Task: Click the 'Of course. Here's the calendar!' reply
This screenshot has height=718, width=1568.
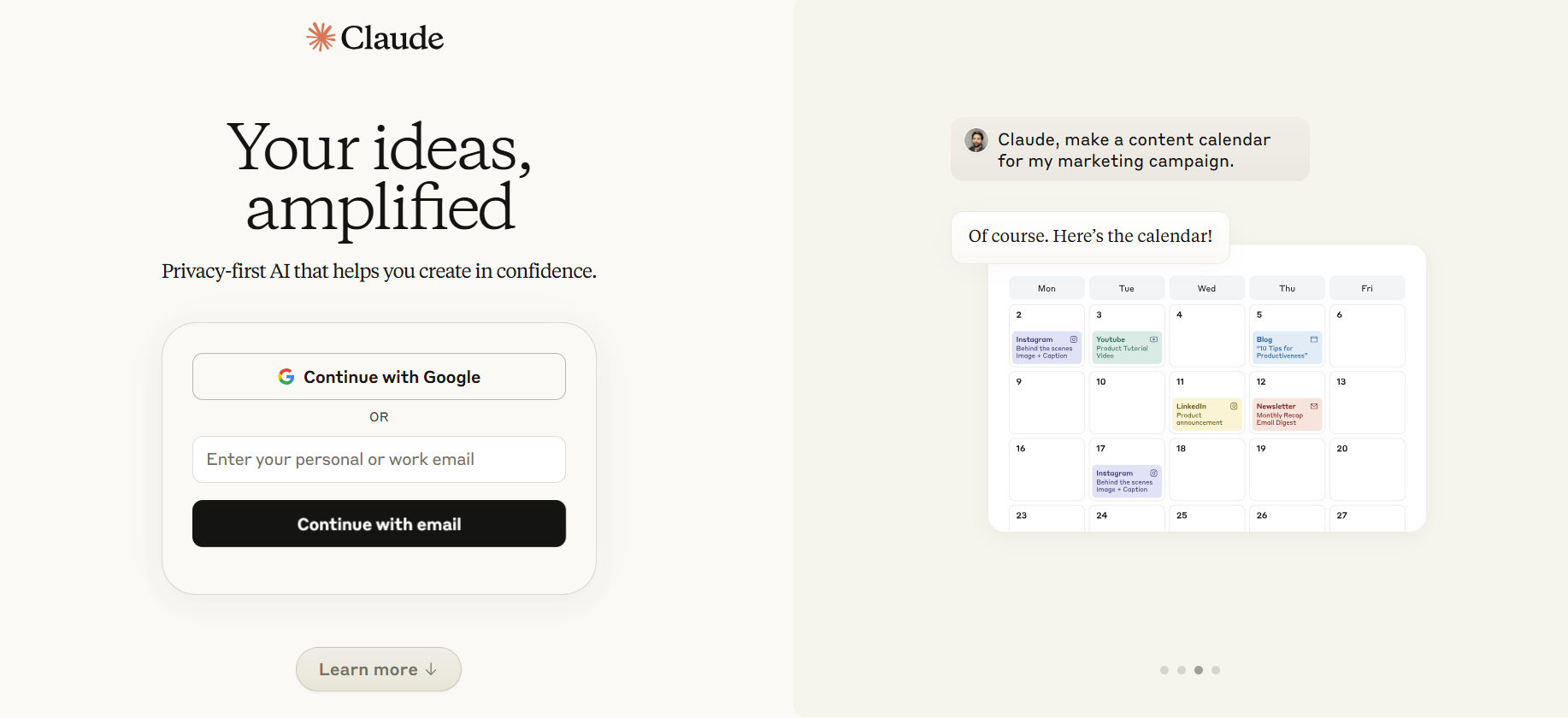Action: (1090, 237)
